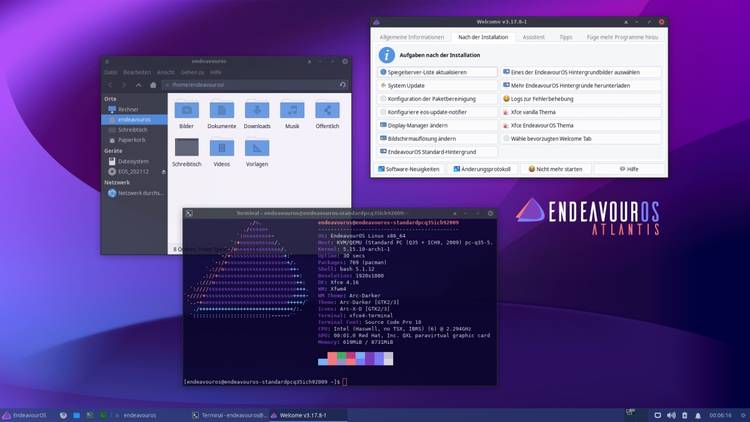Screen dimensions: 750x422
Task: Open the Hilfe menu in file manager
Action: pos(215,72)
